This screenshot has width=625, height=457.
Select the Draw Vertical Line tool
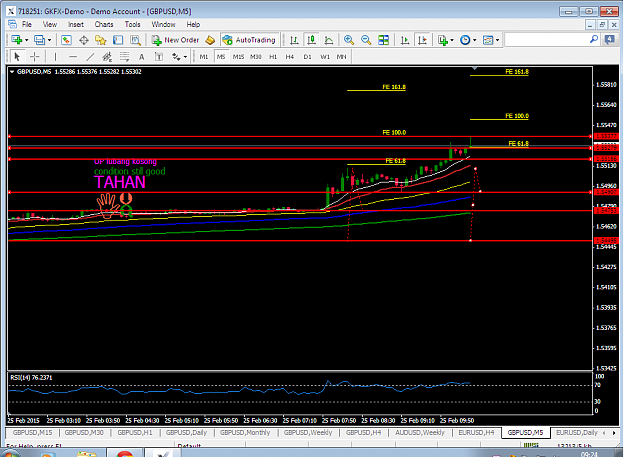tap(55, 57)
